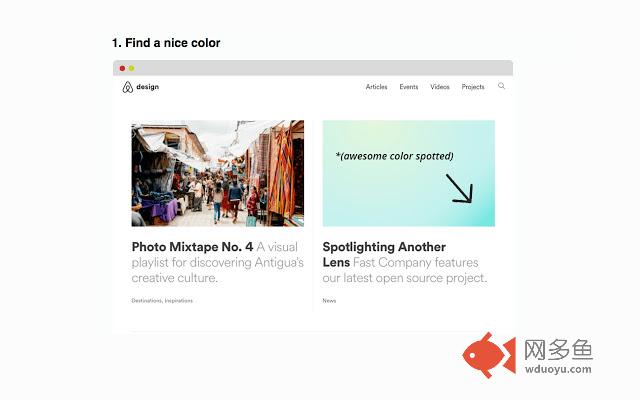Open the market street photo thumbnail
640x400 pixels.
(217, 173)
